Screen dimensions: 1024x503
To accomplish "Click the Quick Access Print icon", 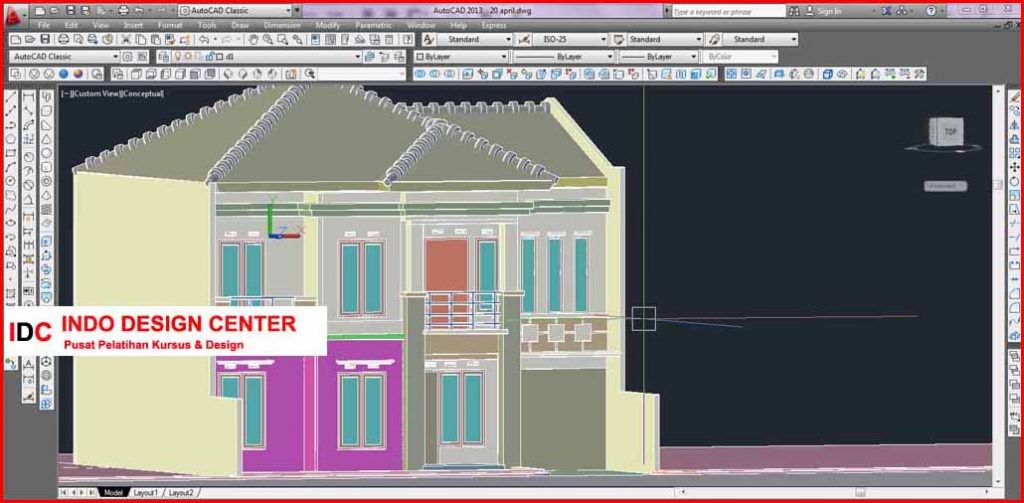I will (x=123, y=11).
